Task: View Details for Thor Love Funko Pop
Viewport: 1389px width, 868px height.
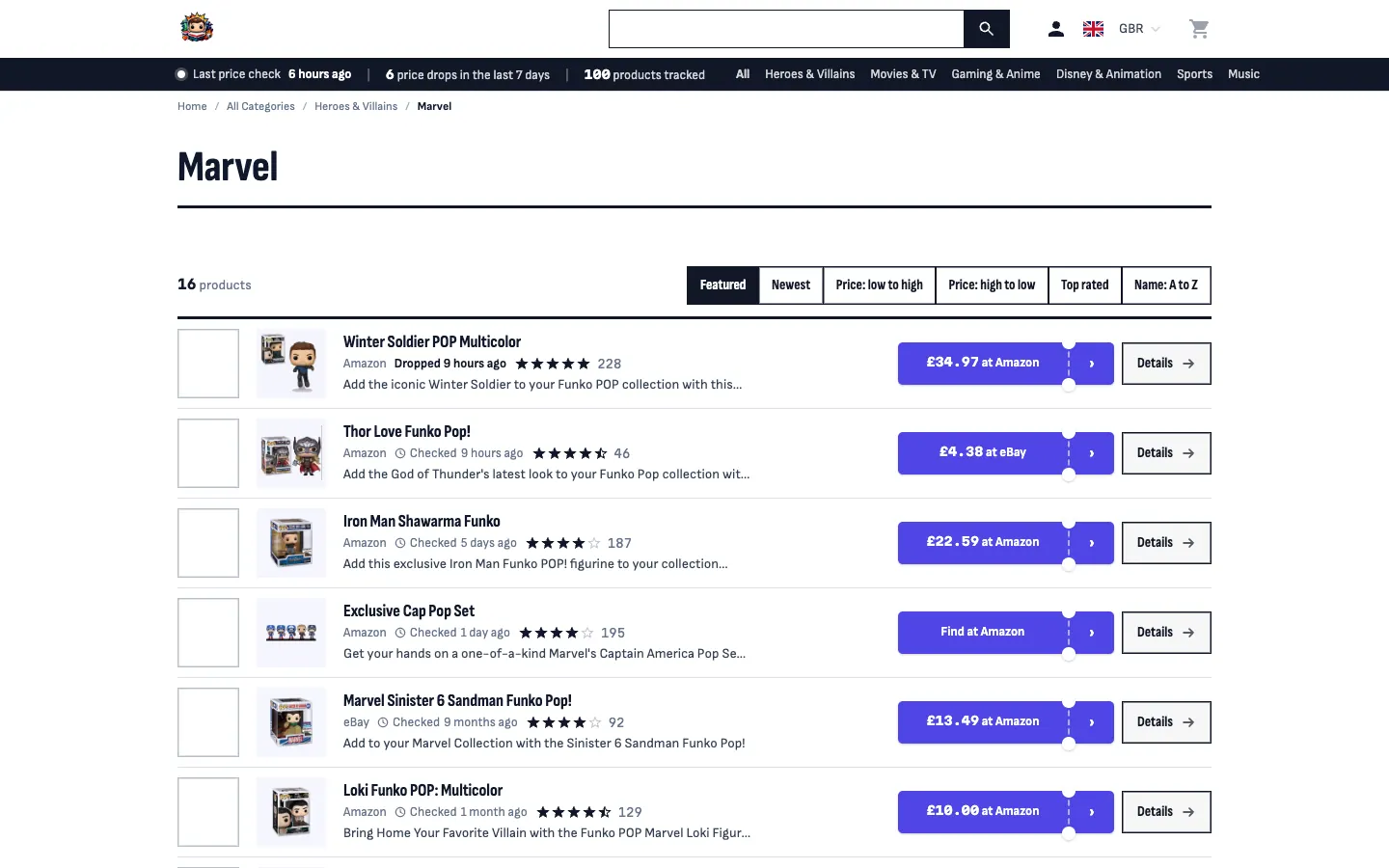Action: coord(1166,453)
